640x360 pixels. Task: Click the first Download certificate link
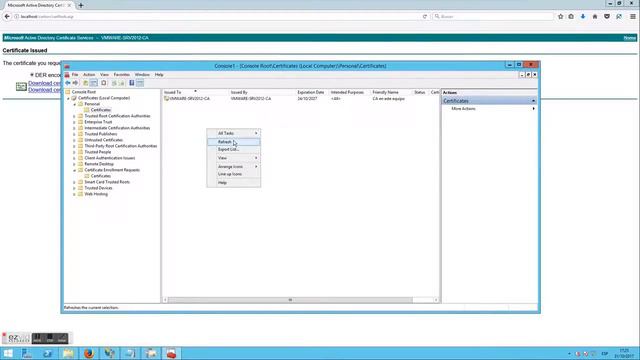coord(44,83)
